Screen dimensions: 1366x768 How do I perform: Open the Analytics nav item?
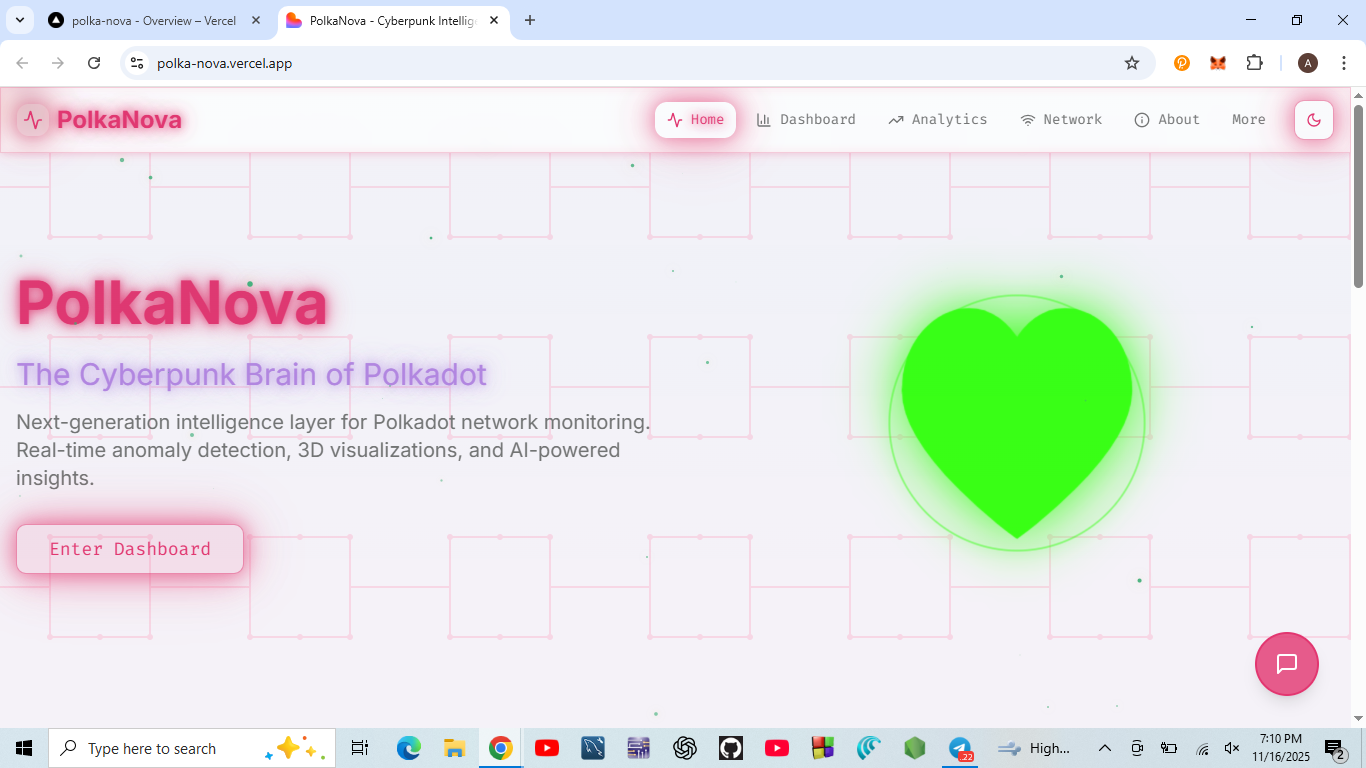pos(938,120)
